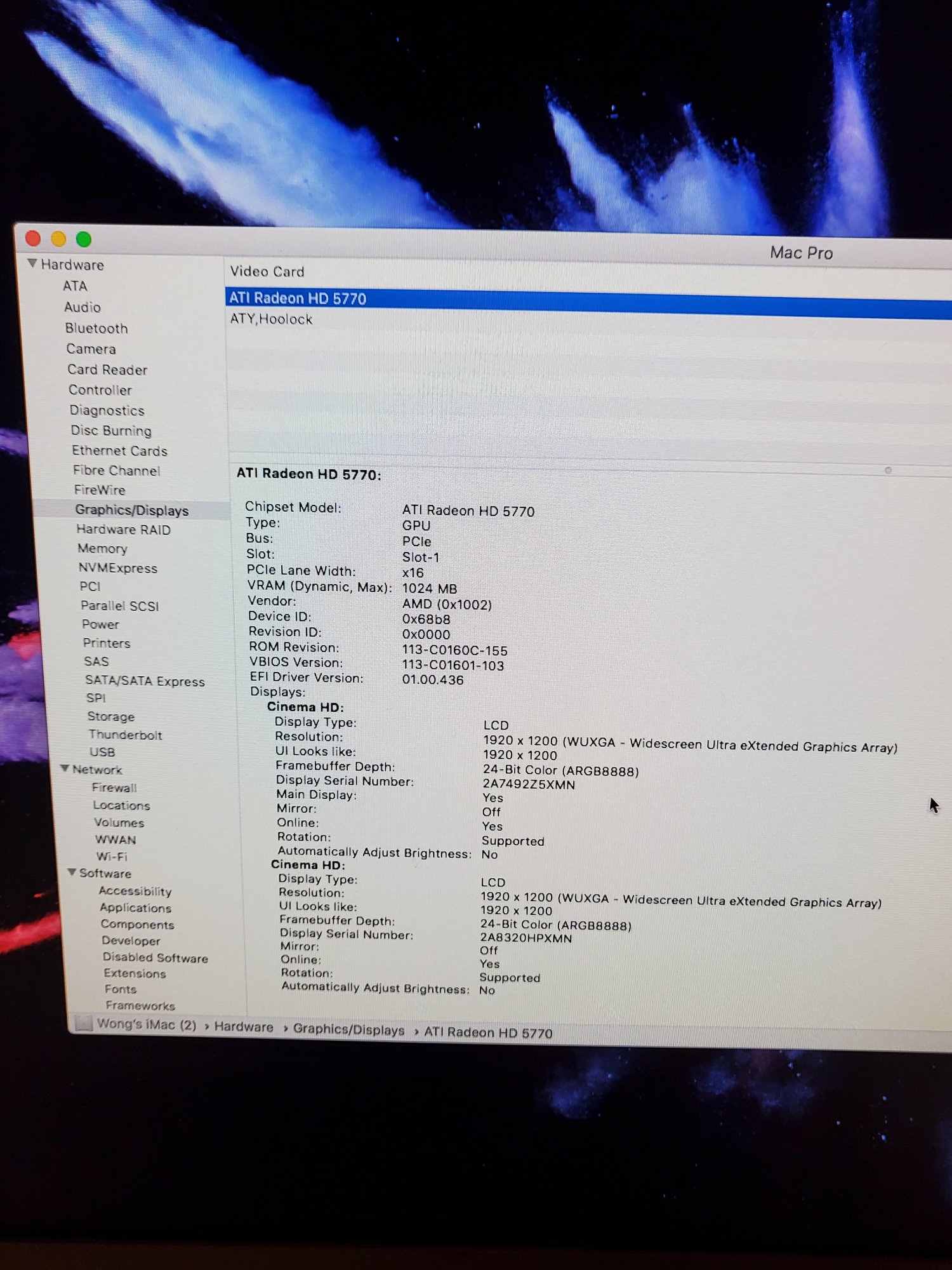Select PCI in the sidebar
Viewport: 952px width, 1270px height.
pos(90,586)
